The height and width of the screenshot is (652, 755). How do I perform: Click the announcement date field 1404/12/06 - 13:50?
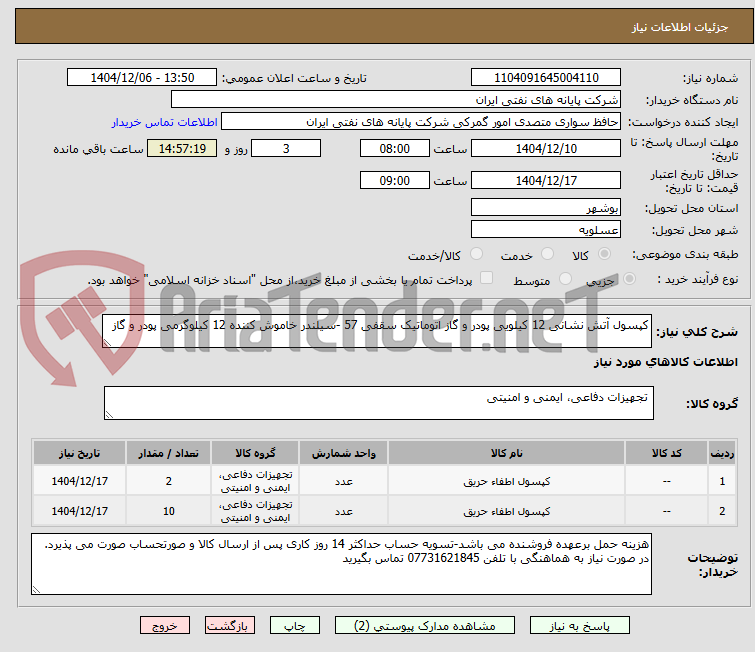coord(142,78)
